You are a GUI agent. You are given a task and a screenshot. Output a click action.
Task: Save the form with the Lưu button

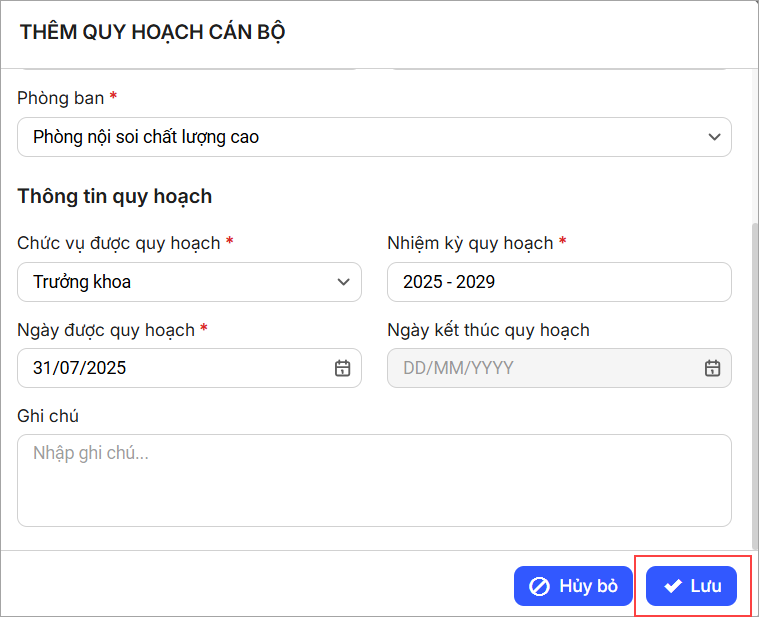[691, 586]
